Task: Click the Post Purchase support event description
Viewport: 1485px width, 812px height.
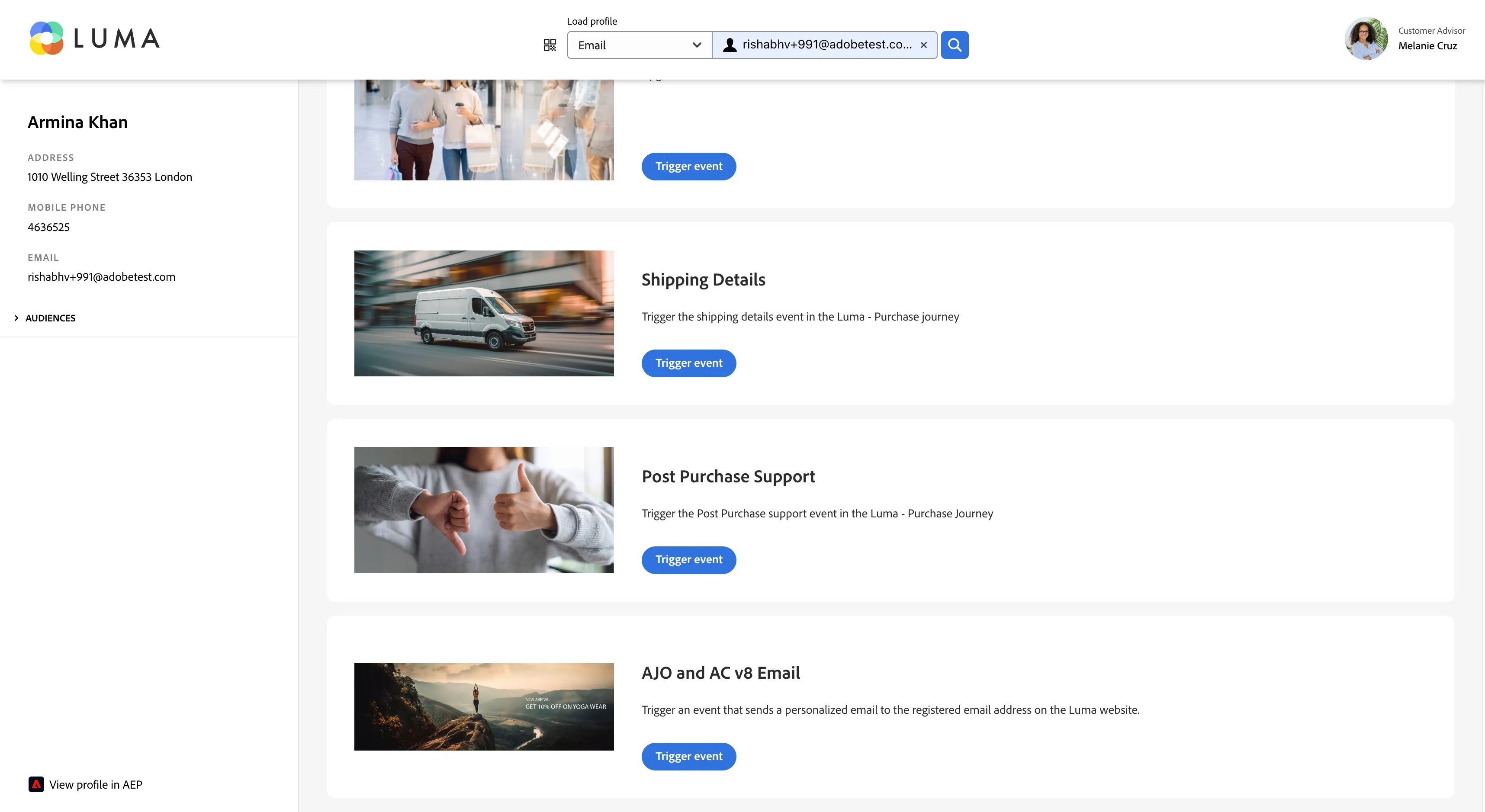Action: (x=817, y=514)
